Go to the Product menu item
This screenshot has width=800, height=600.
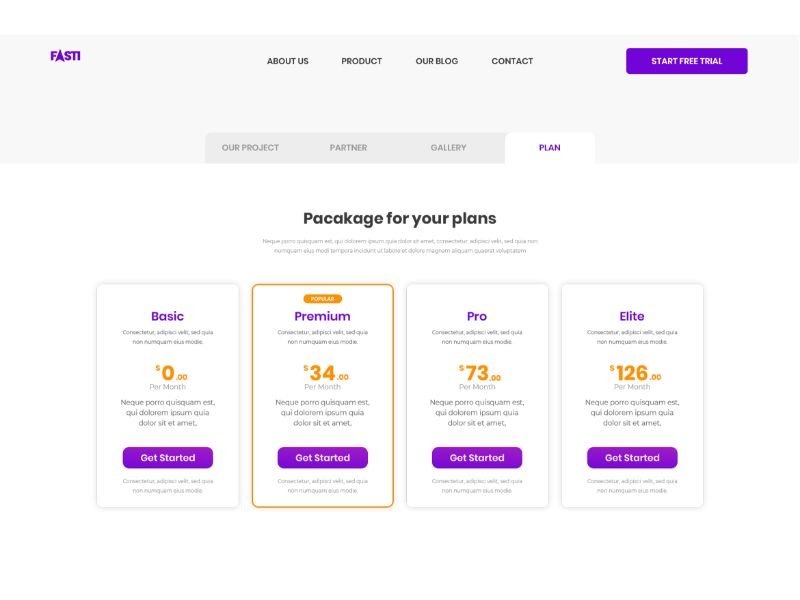(x=361, y=61)
